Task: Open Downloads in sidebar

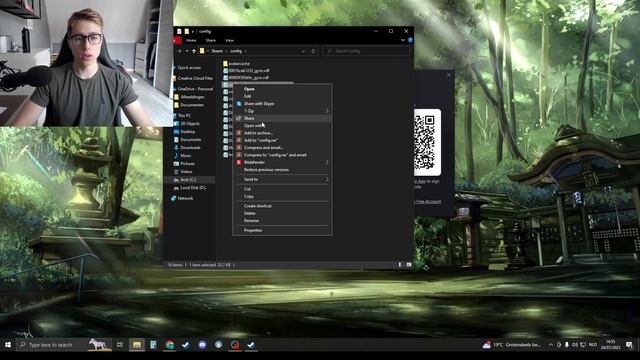Action: [187, 148]
